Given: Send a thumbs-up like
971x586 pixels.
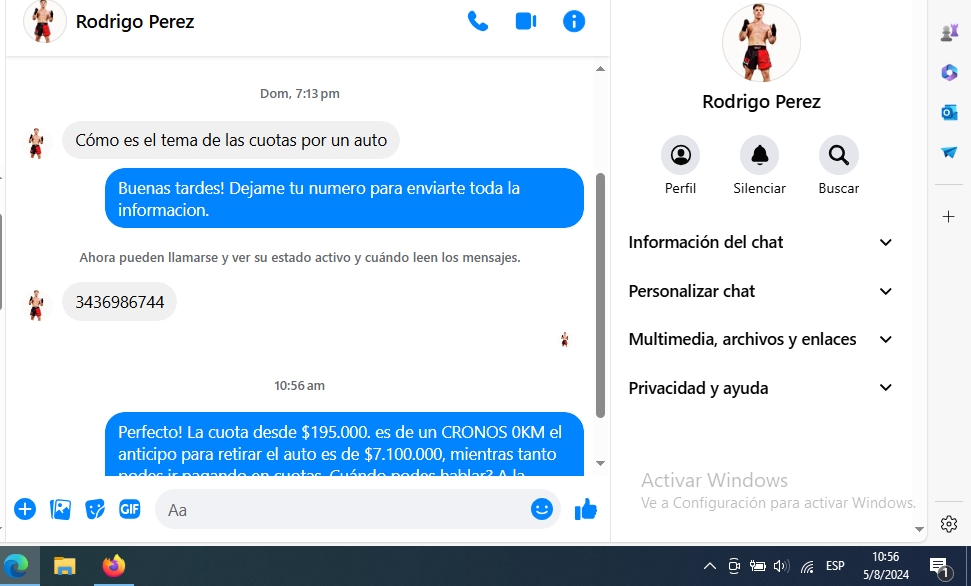Looking at the screenshot, I should 586,510.
